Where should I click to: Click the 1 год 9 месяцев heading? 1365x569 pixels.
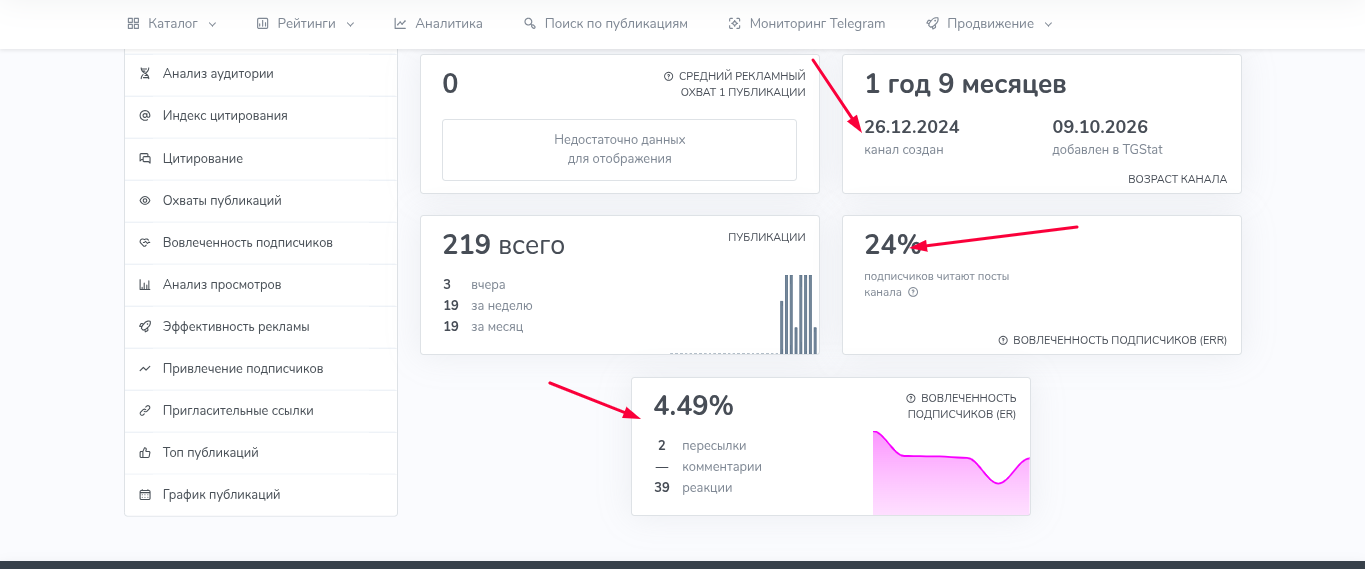[x=965, y=84]
